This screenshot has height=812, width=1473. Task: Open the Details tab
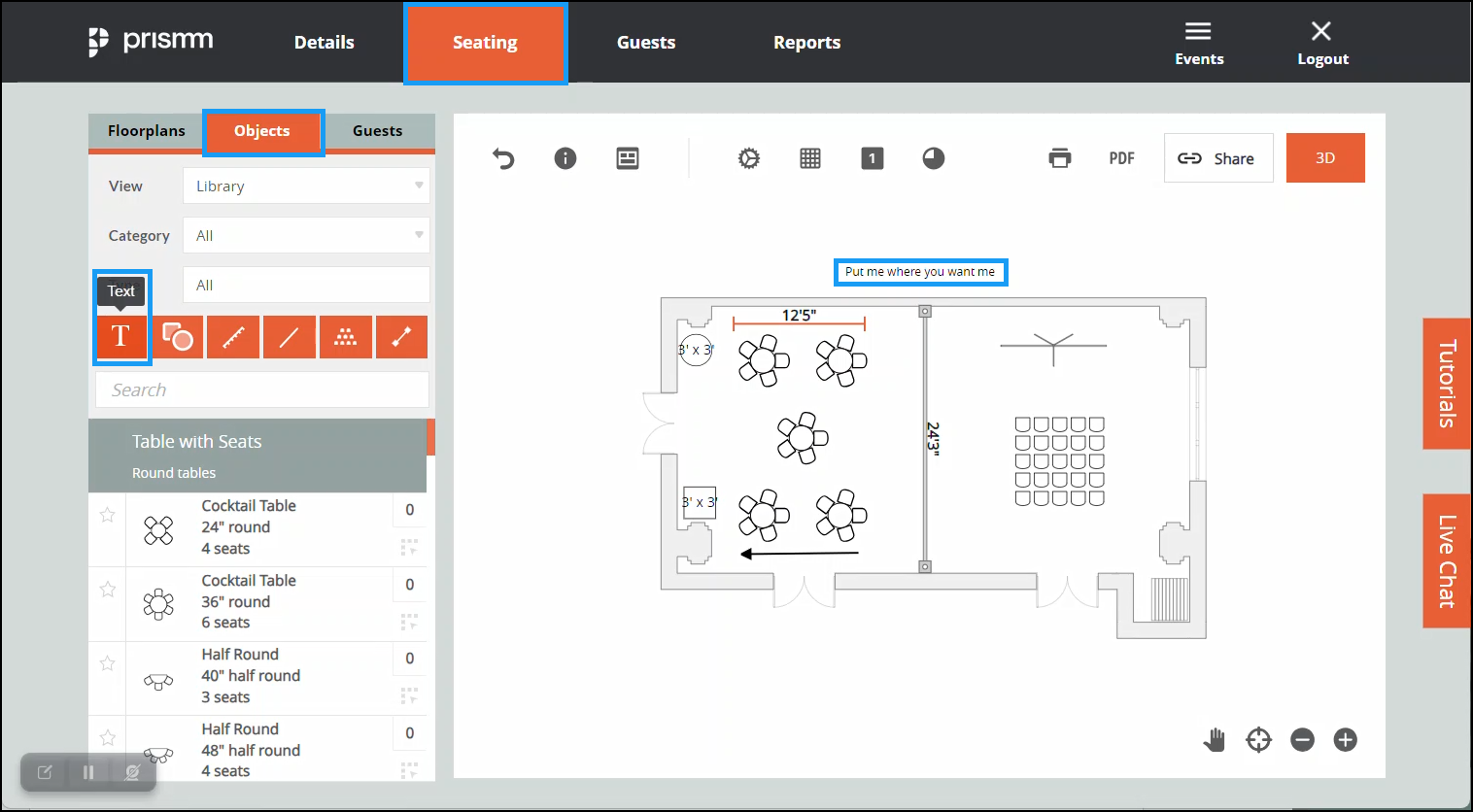325,42
